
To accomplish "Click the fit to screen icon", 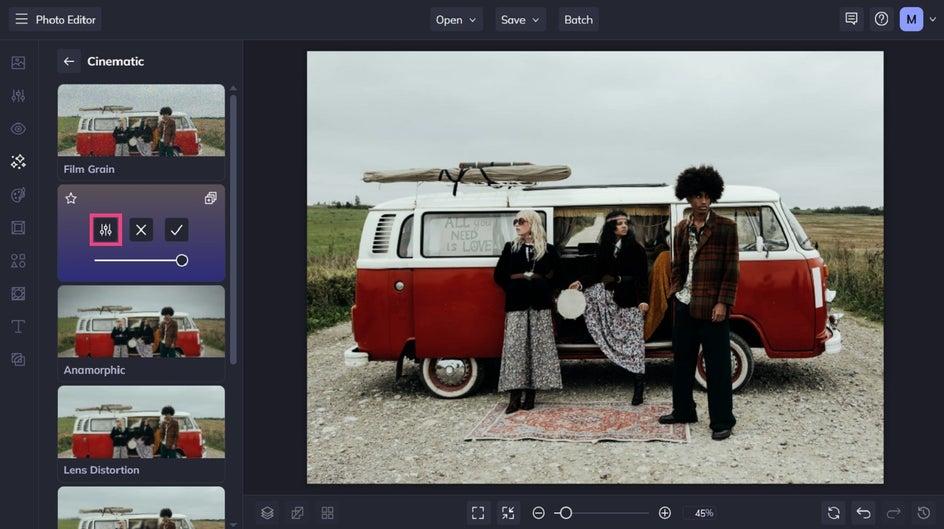I will (x=478, y=513).
